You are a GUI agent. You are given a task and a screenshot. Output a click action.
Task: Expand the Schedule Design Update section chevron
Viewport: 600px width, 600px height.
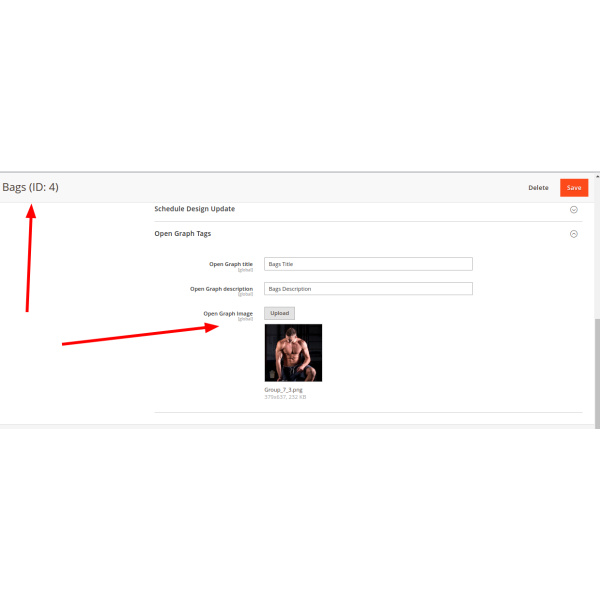pos(574,209)
